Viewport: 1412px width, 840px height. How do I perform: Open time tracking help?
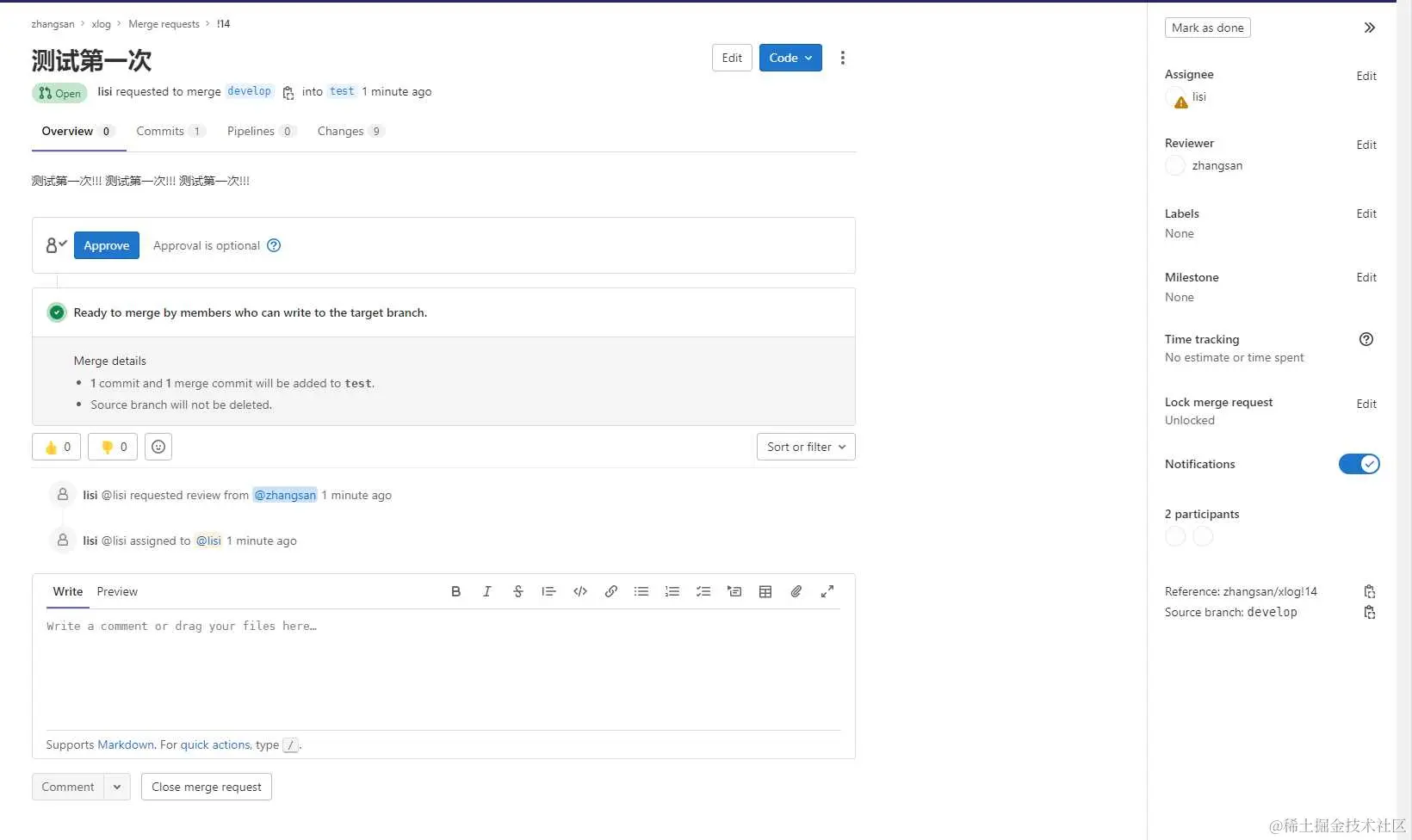click(1366, 339)
